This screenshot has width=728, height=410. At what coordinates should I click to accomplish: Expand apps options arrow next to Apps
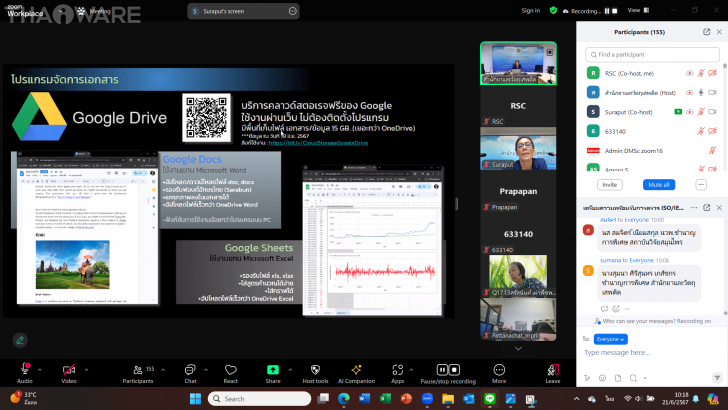tap(411, 370)
